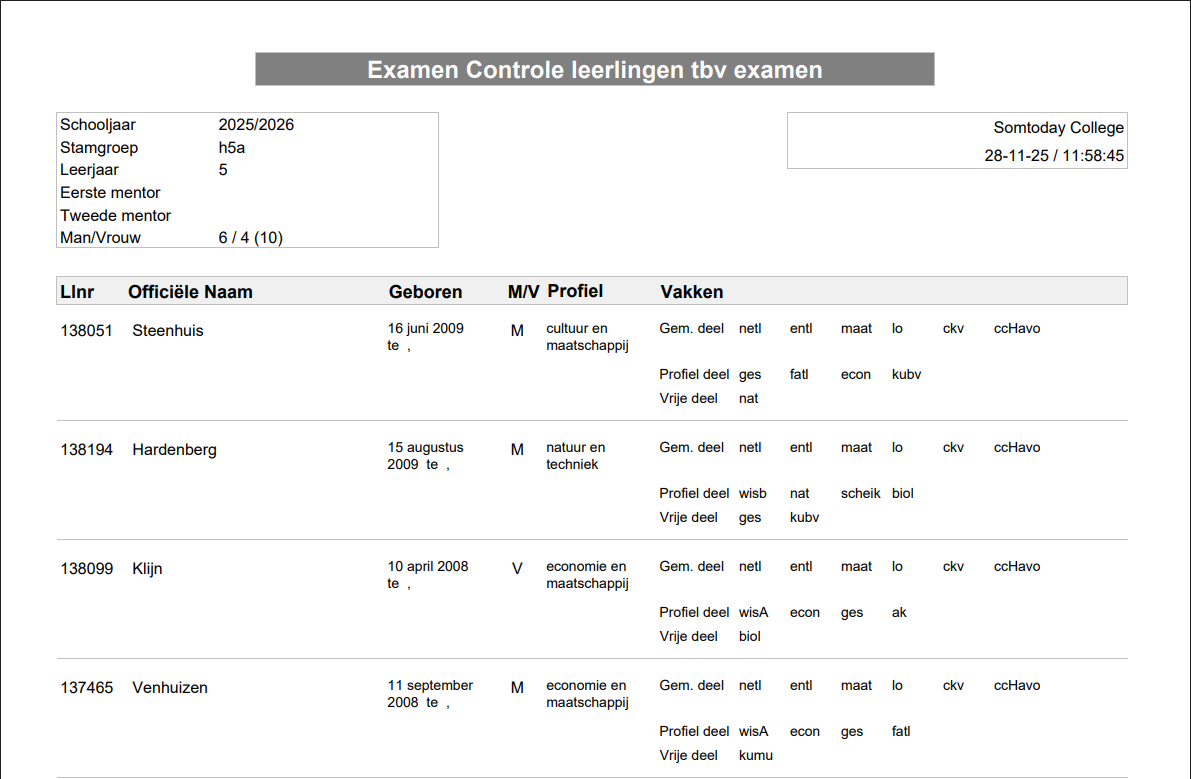The image size is (1191, 779).
Task: Click the 'Eerste mentor' label
Action: pos(110,193)
